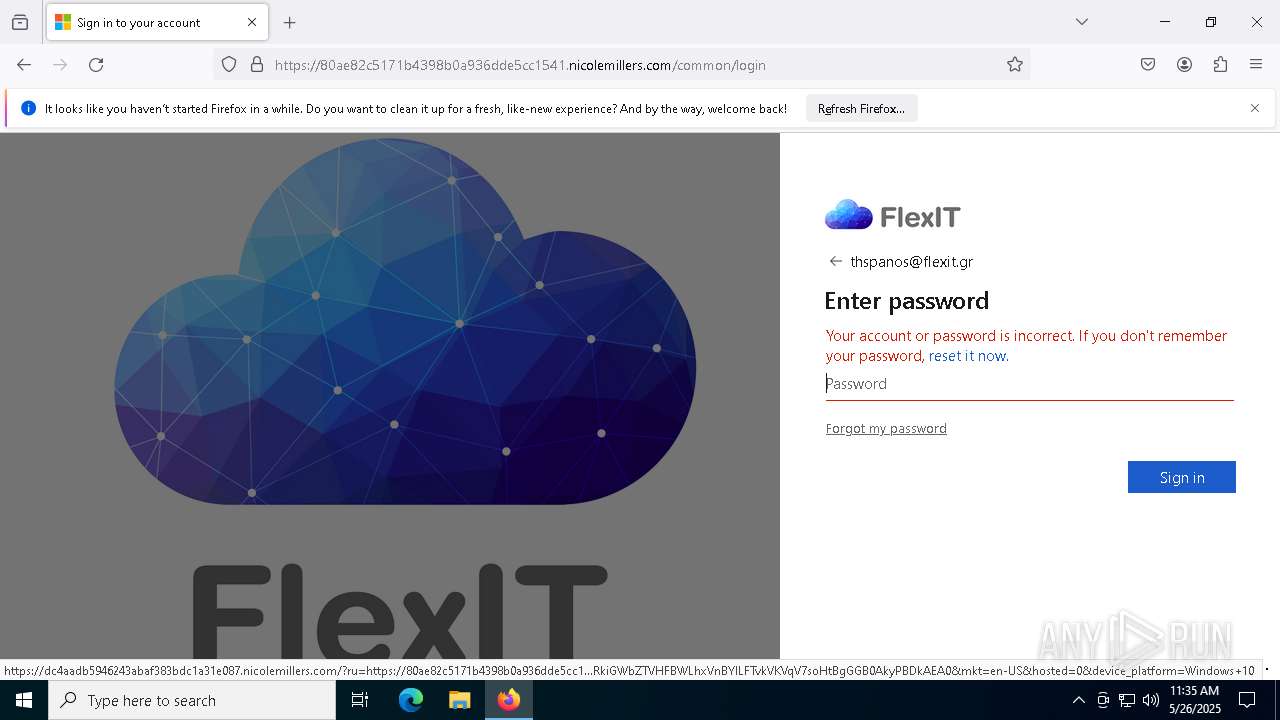The image size is (1280, 720).
Task: Close the 'Sign in to your account' tab
Action: (x=252, y=22)
